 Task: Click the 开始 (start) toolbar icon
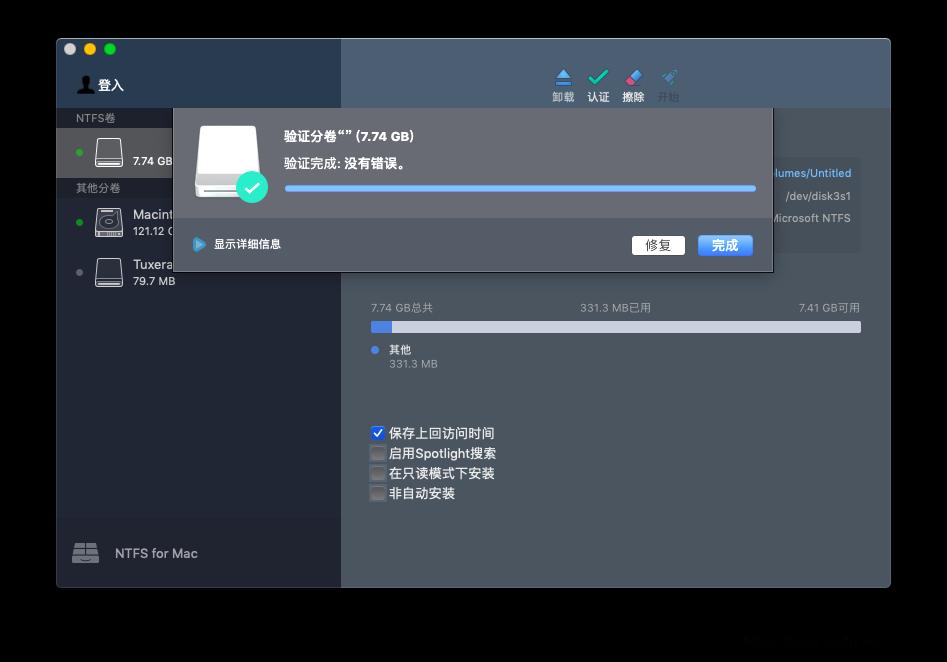pyautogui.click(x=668, y=77)
